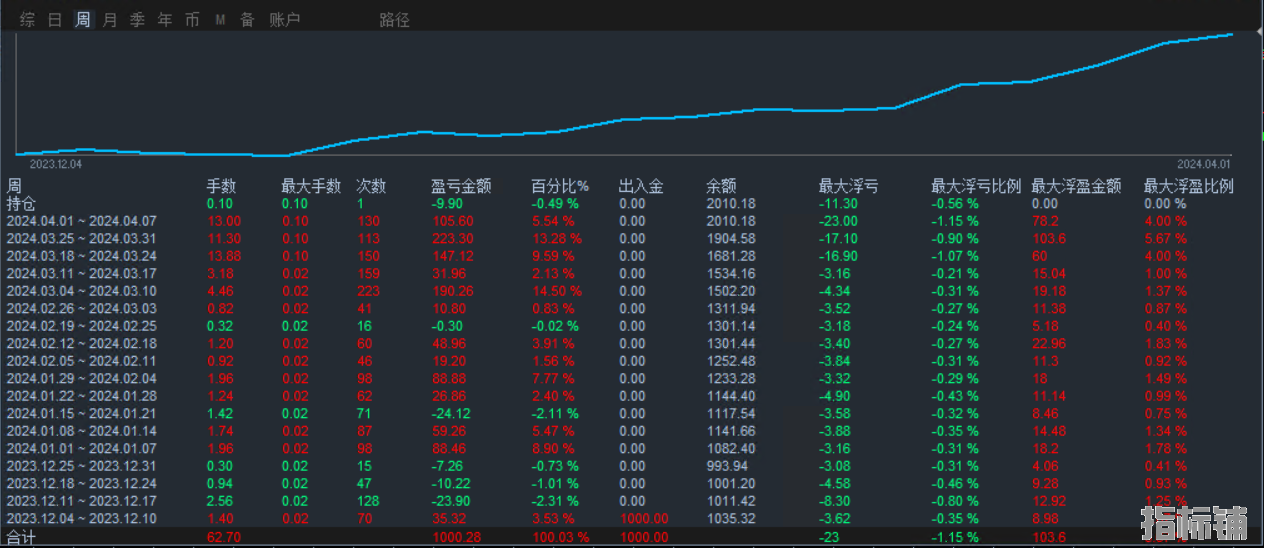
Task: Click the 手数 column header
Action: (x=222, y=186)
